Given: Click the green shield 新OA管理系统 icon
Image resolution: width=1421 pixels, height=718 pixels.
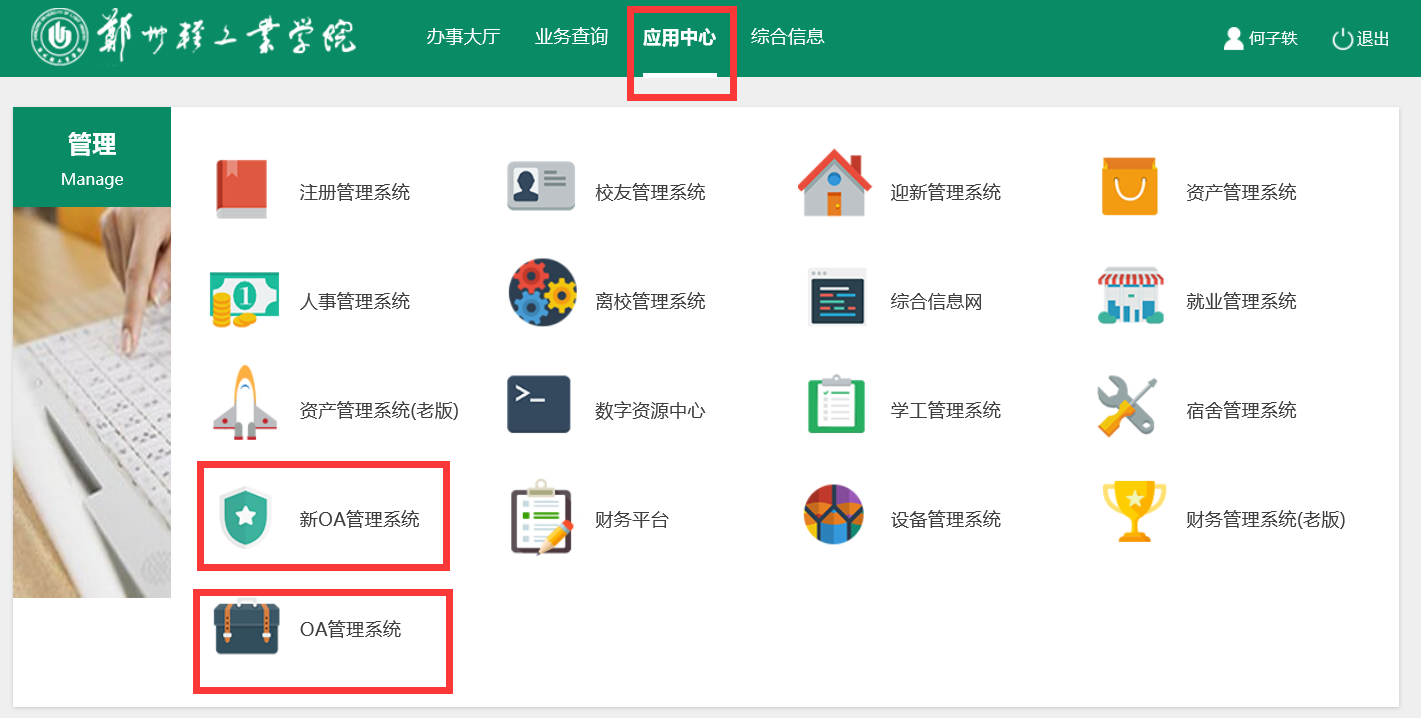Looking at the screenshot, I should (x=245, y=518).
